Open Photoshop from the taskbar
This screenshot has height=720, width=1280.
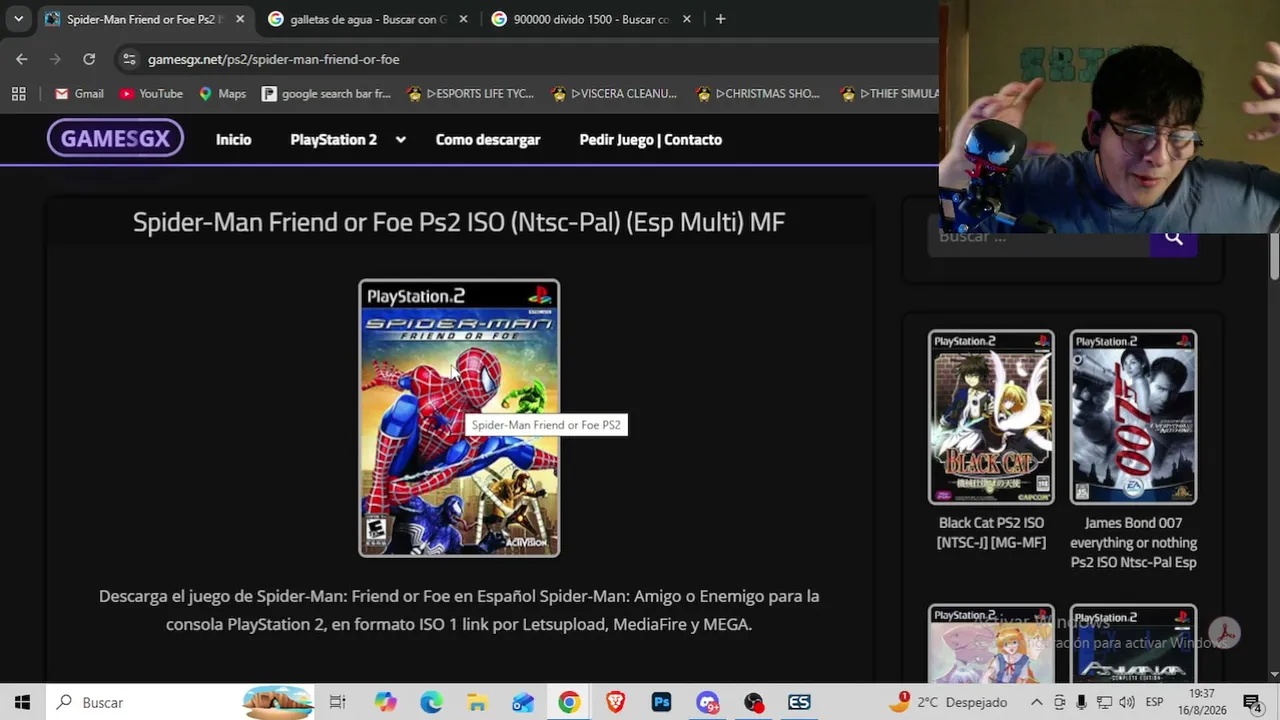[661, 702]
